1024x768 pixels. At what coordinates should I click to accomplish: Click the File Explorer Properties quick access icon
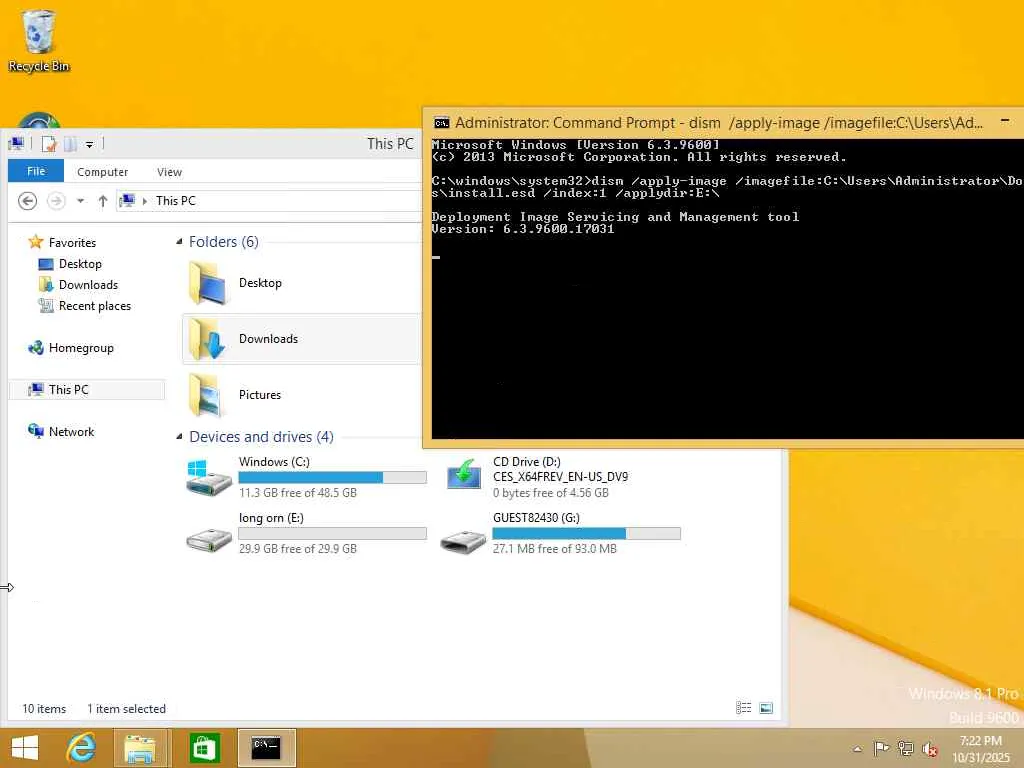[49, 144]
